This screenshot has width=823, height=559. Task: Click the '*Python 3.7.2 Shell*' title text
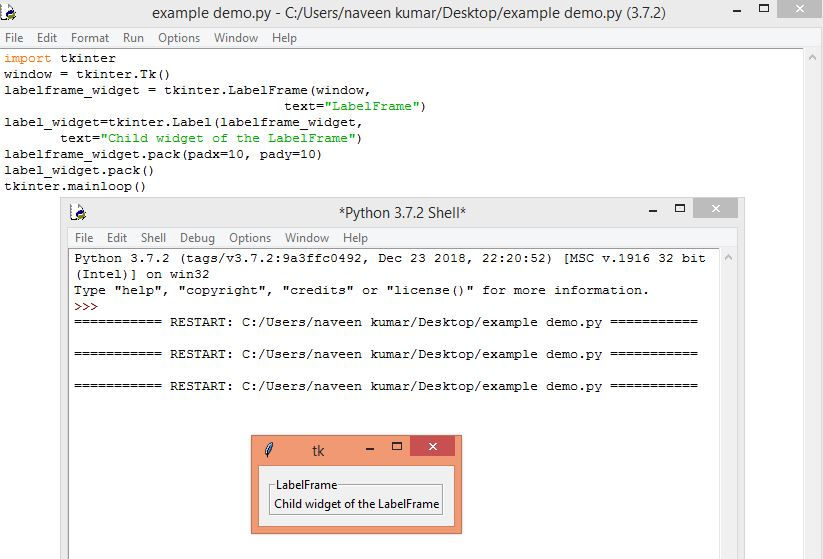[x=402, y=213]
